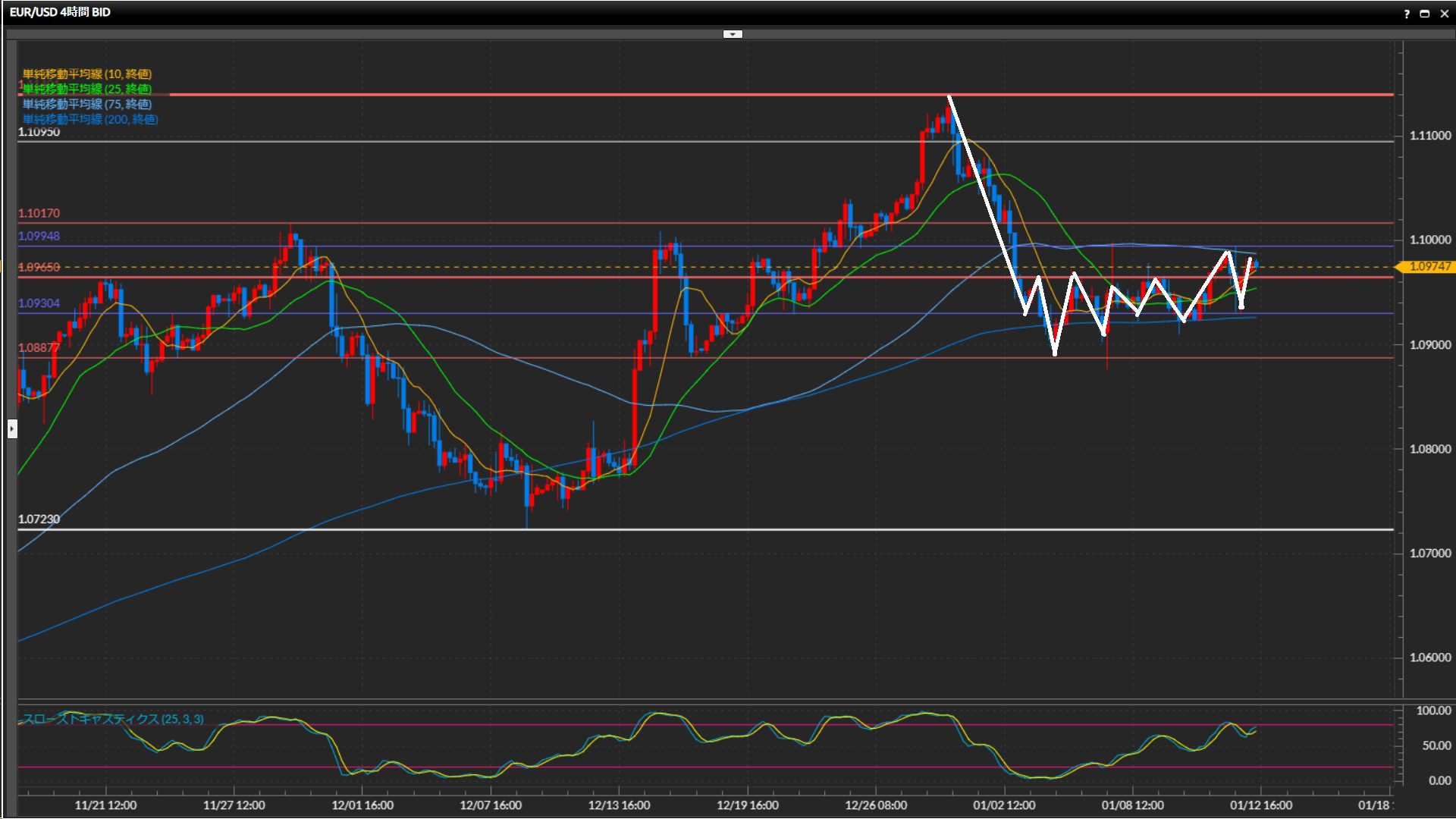Click the 01/08 12:00 time axis label
Viewport: 1456px width, 819px height.
pos(1132,805)
